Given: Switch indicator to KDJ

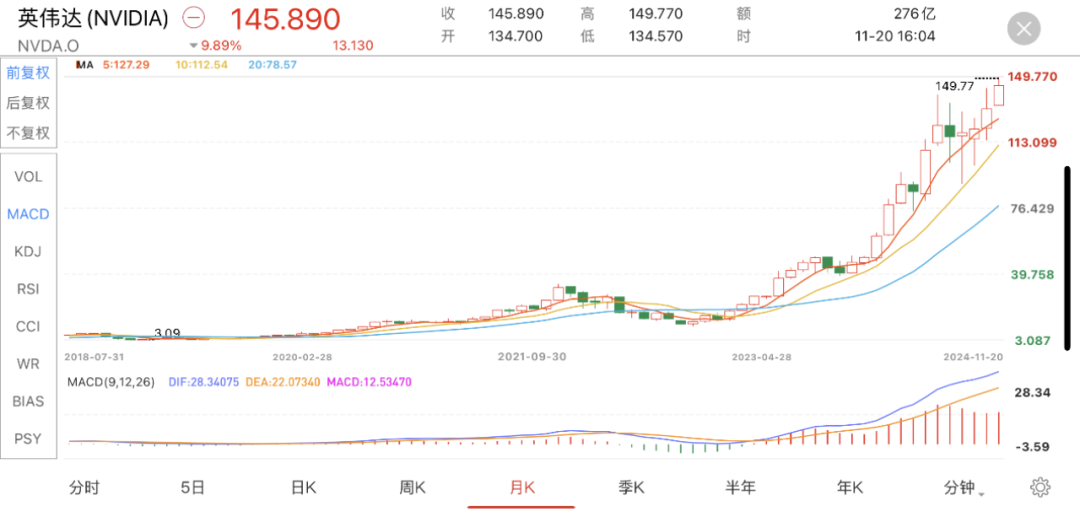Looking at the screenshot, I should pyautogui.click(x=28, y=251).
